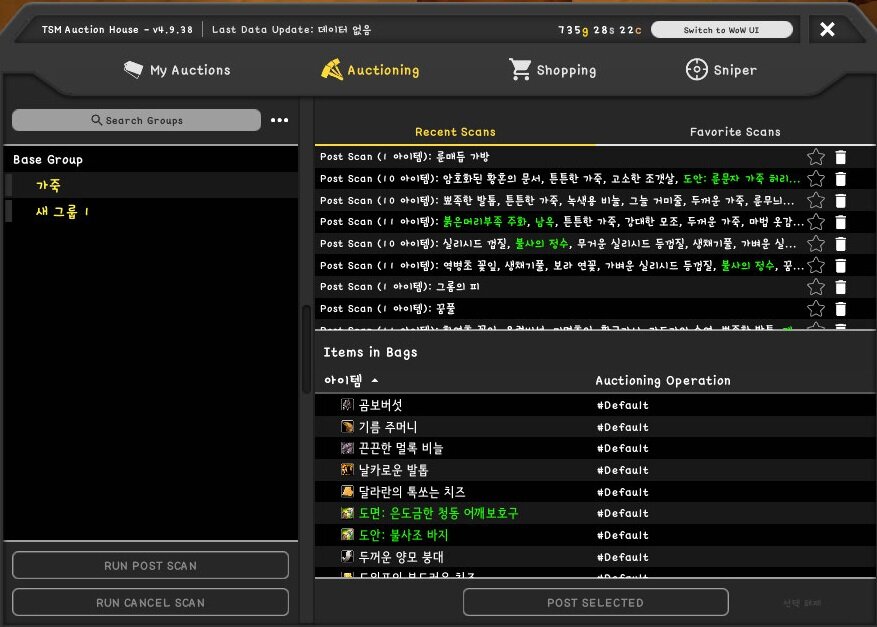Click the trash icon for 뾰족한 발톱 scan
The width and height of the screenshot is (877, 627).
840,200
